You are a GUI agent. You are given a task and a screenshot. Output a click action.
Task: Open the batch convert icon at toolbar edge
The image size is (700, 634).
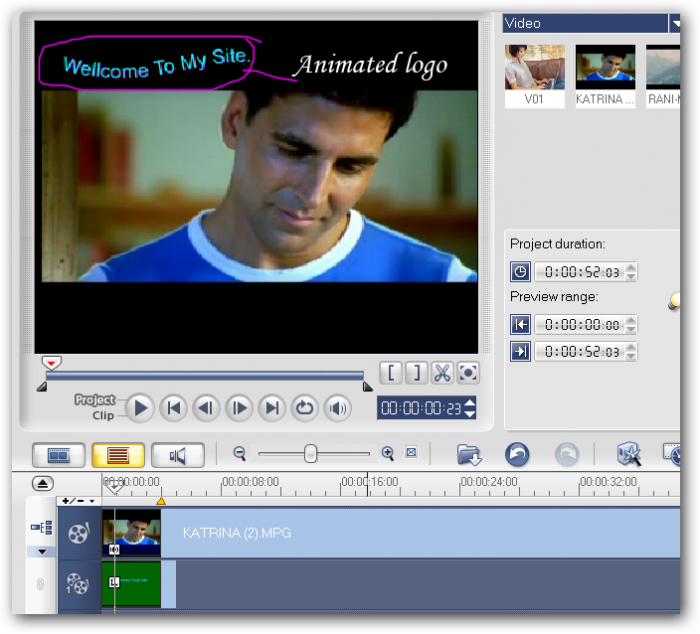tap(672, 454)
